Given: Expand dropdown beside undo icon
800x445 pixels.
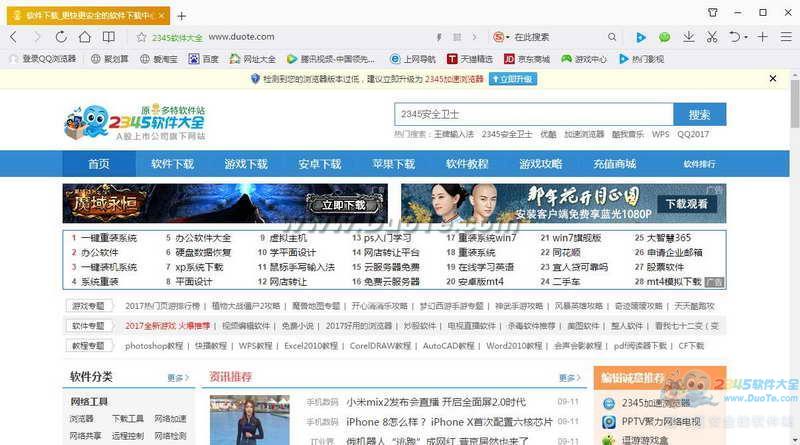Looking at the screenshot, I should point(746,37).
